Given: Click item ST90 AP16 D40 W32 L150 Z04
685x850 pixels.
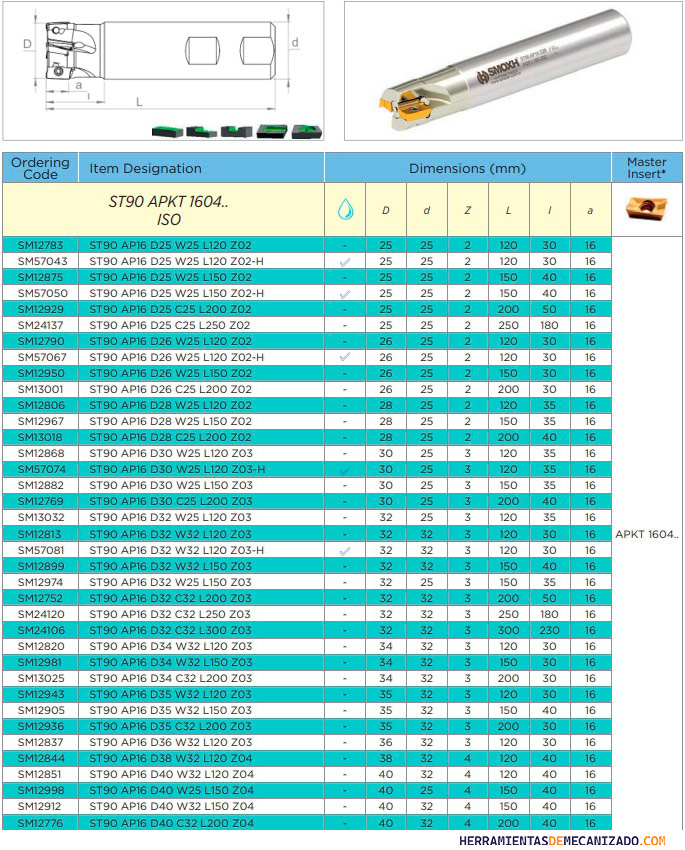Looking at the screenshot, I should (172, 806).
